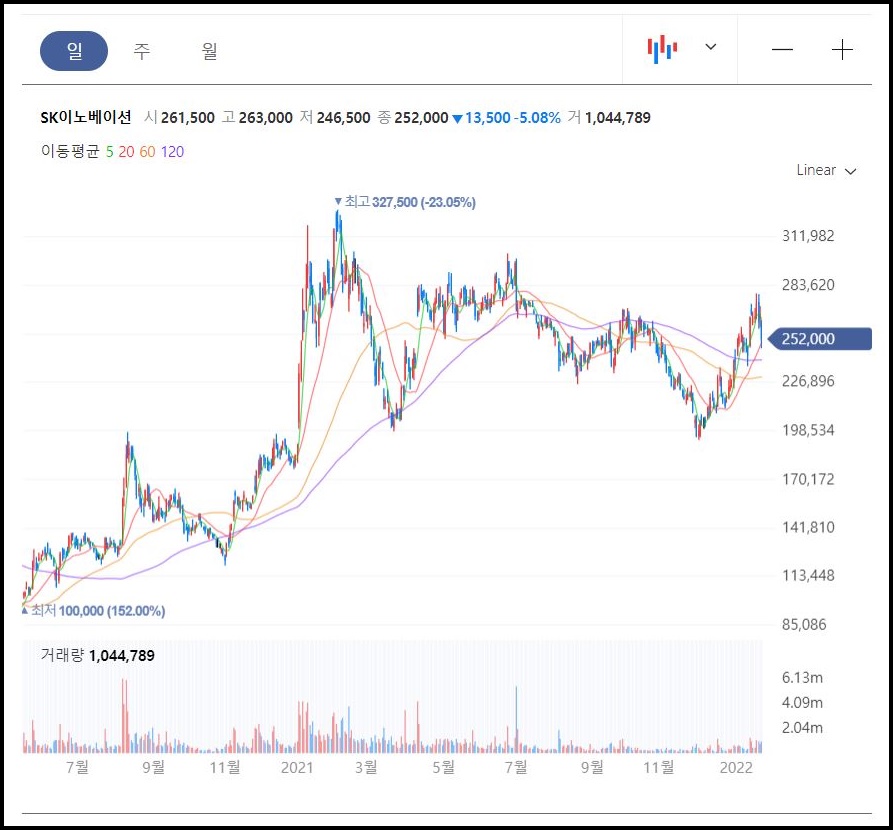This screenshot has width=893, height=830.
Task: Click the 2021 date axis label
Action: click(297, 768)
